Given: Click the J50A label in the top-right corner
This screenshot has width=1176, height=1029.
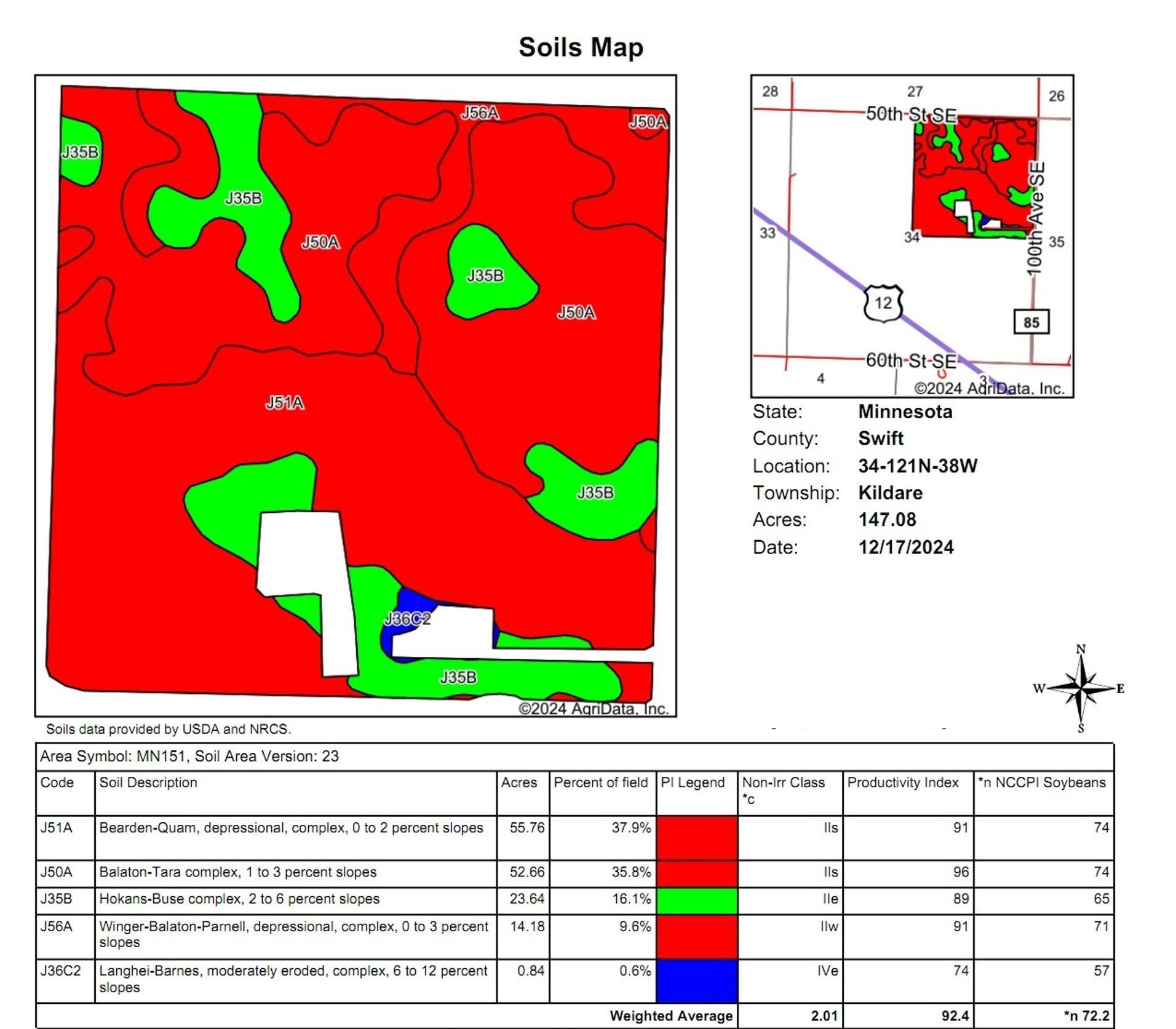Looking at the screenshot, I should pyautogui.click(x=648, y=122).
